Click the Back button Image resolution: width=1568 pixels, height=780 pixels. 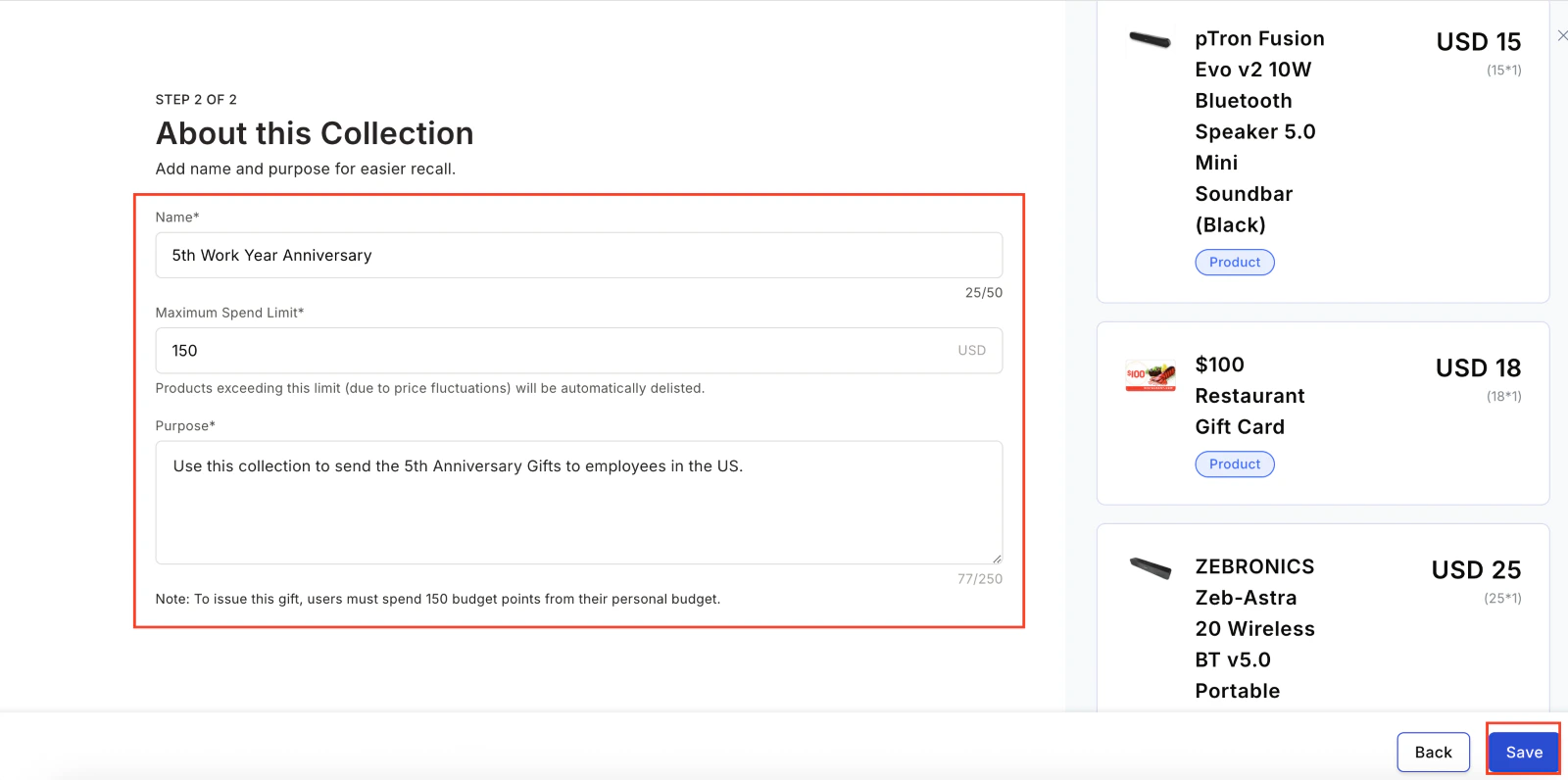(x=1433, y=752)
